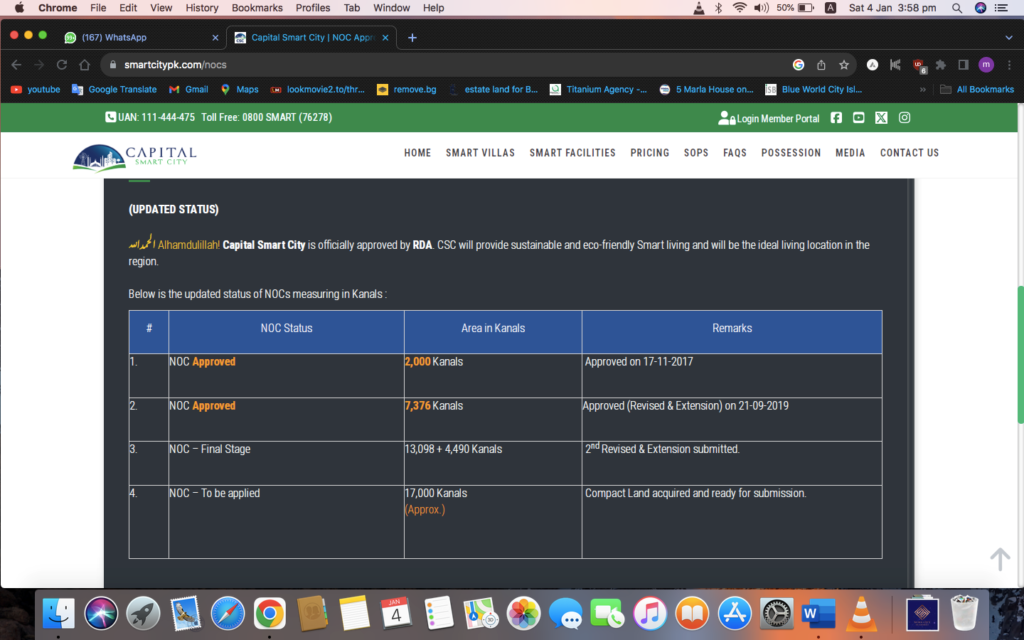Click the Google icon in address bar

798,65
